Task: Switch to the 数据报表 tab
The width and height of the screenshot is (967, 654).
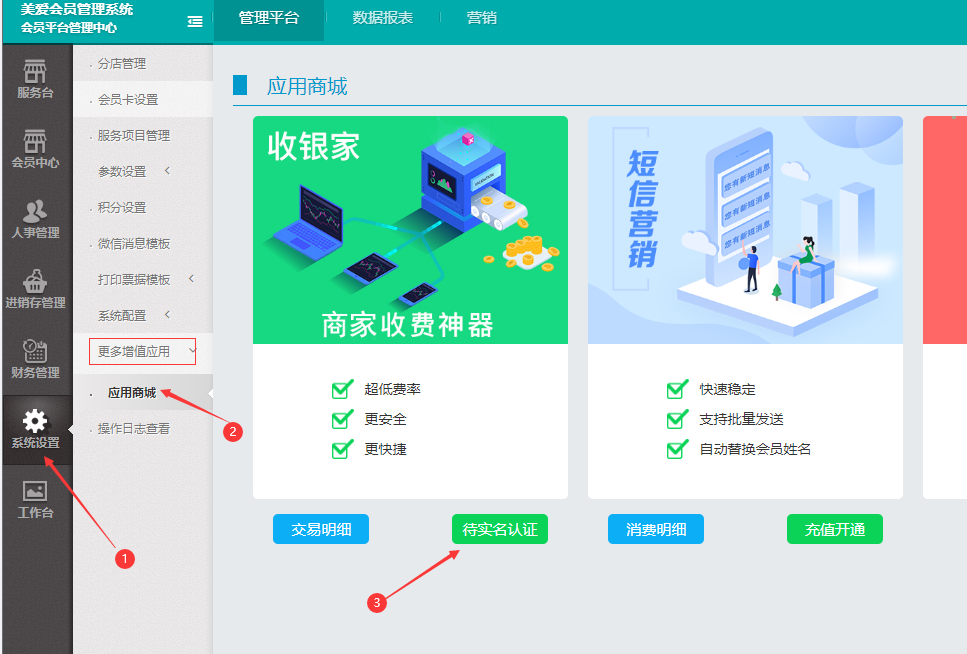Action: [385, 18]
